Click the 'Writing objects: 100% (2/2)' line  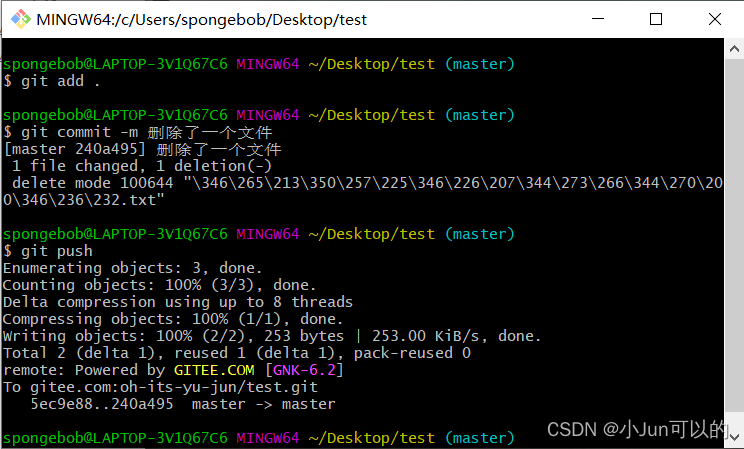click(272, 336)
